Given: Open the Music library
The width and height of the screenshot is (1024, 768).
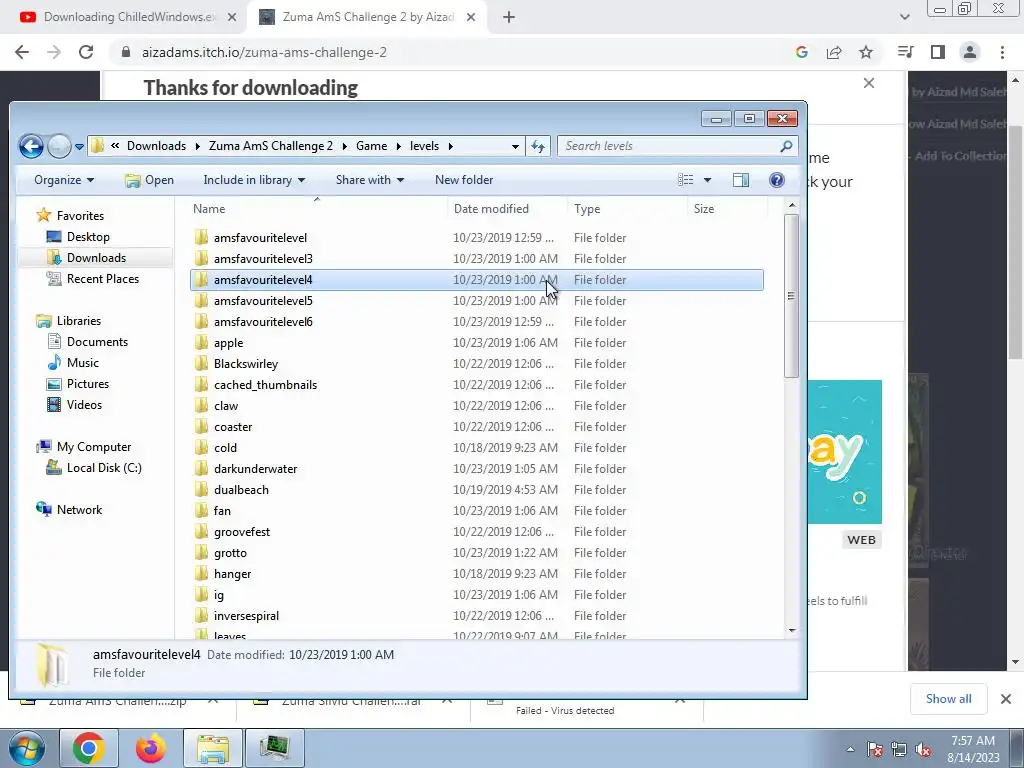Looking at the screenshot, I should click(x=82, y=362).
